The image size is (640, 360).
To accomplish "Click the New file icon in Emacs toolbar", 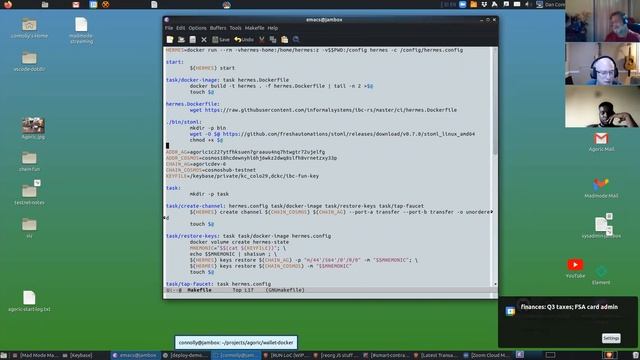I will tap(170, 40).
